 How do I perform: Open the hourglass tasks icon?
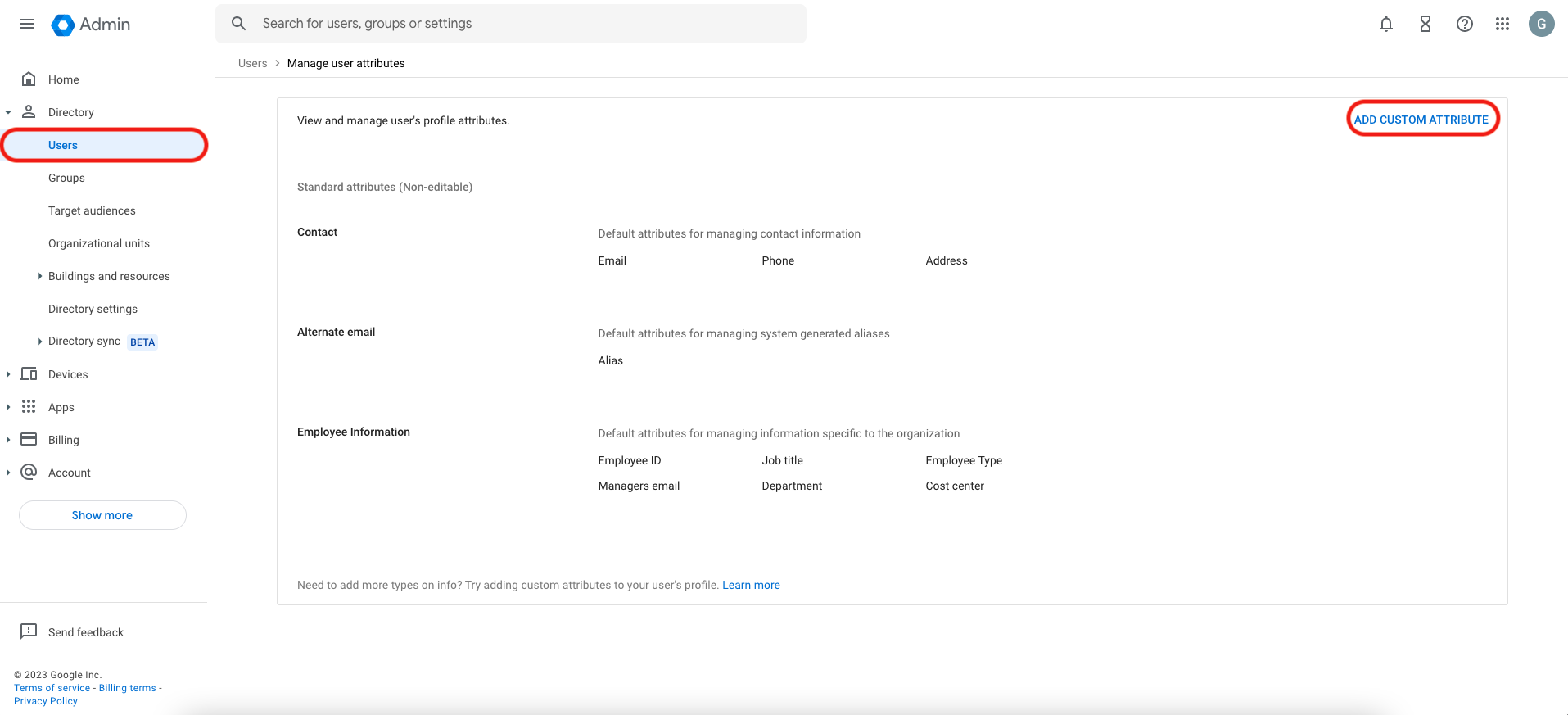tap(1425, 24)
